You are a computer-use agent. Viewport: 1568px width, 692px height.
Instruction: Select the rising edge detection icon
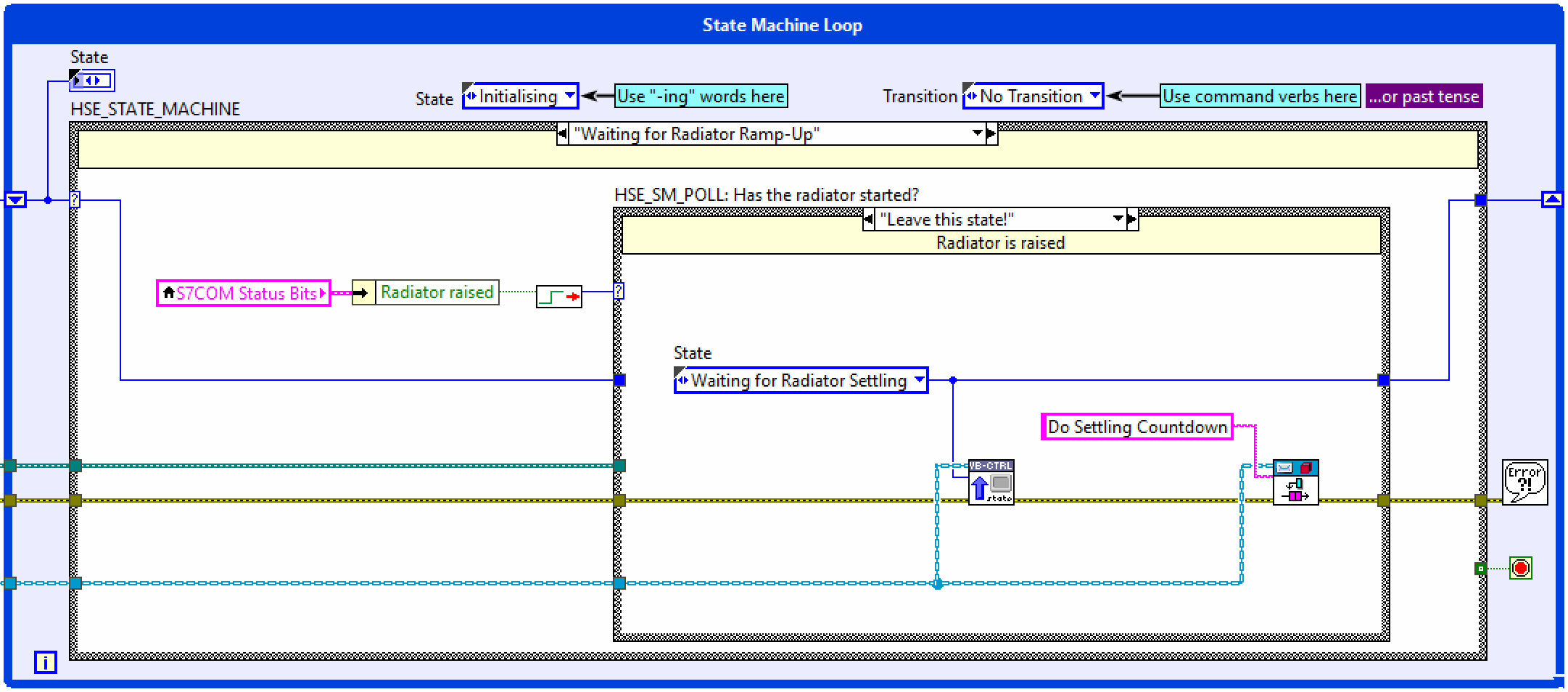pyautogui.click(x=558, y=296)
